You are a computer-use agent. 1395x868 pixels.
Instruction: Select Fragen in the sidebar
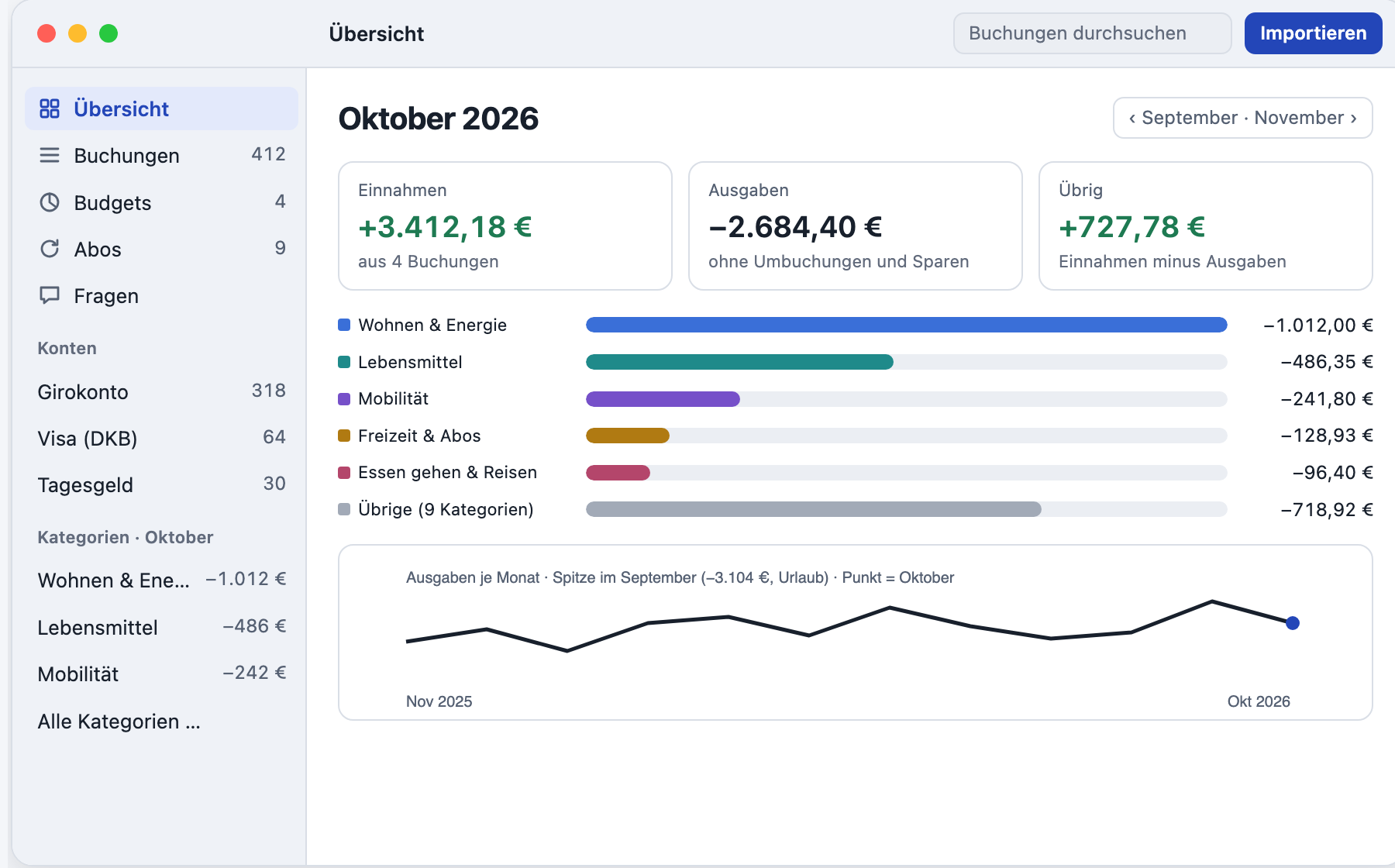[161, 295]
